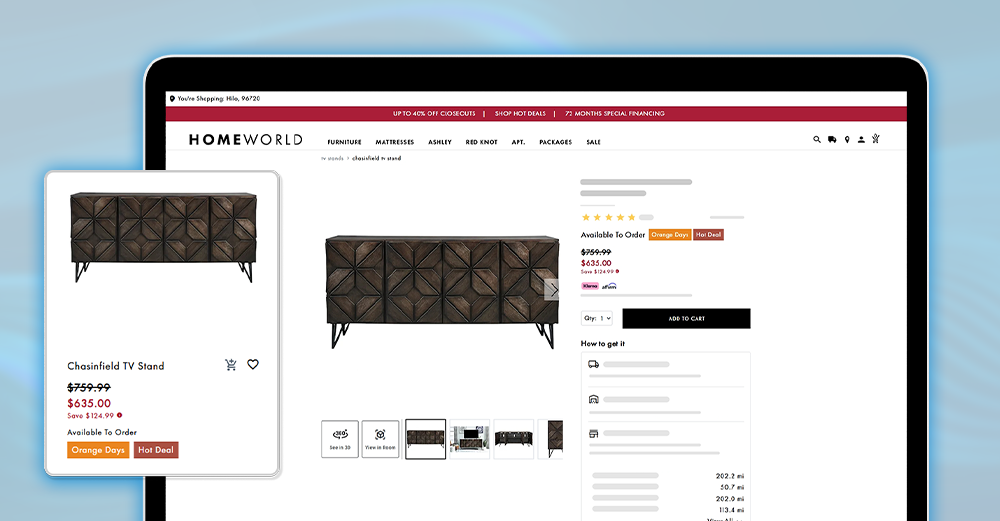Open the Qty dropdown selector
The height and width of the screenshot is (521, 1000).
click(598, 318)
